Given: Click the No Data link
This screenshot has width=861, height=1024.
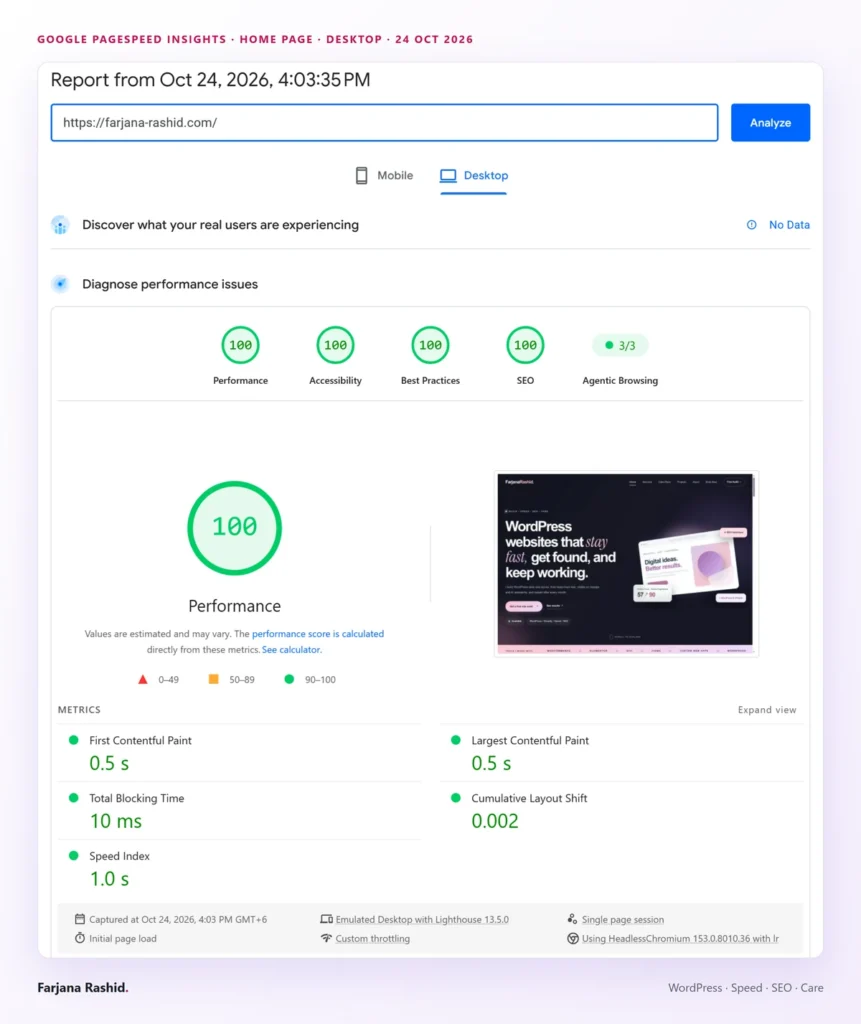Looking at the screenshot, I should coord(789,225).
